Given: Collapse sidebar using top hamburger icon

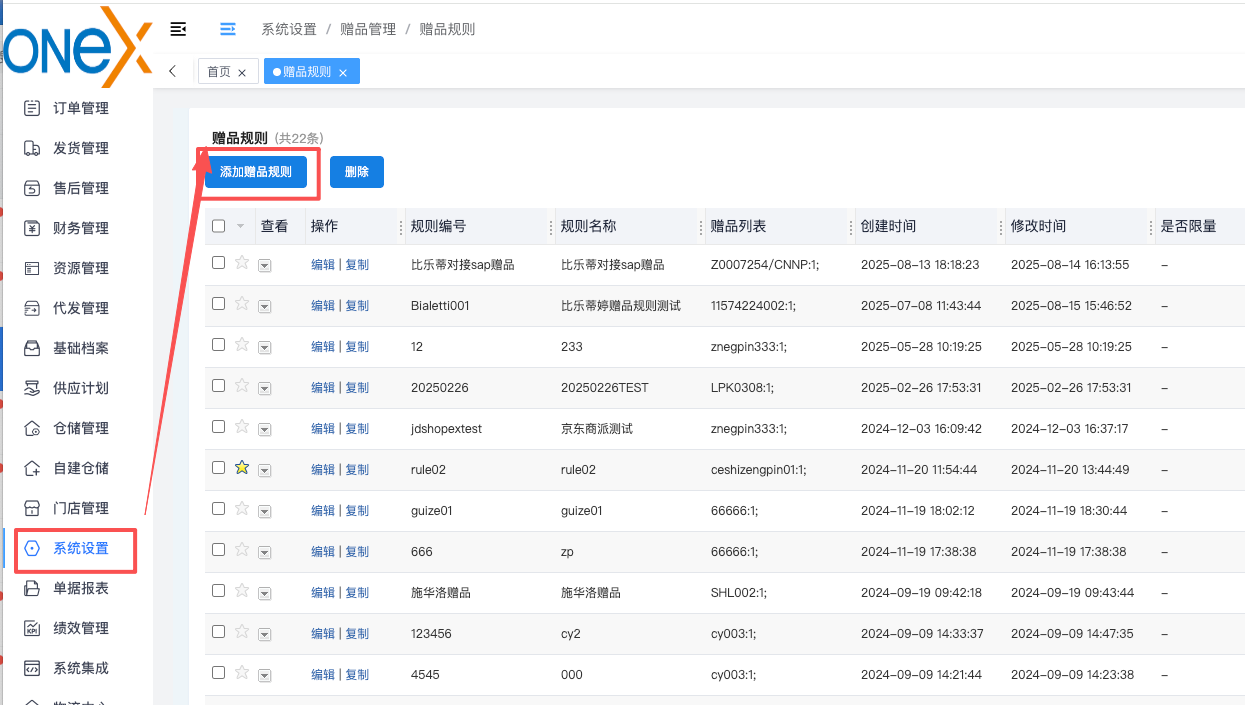Looking at the screenshot, I should [x=179, y=29].
